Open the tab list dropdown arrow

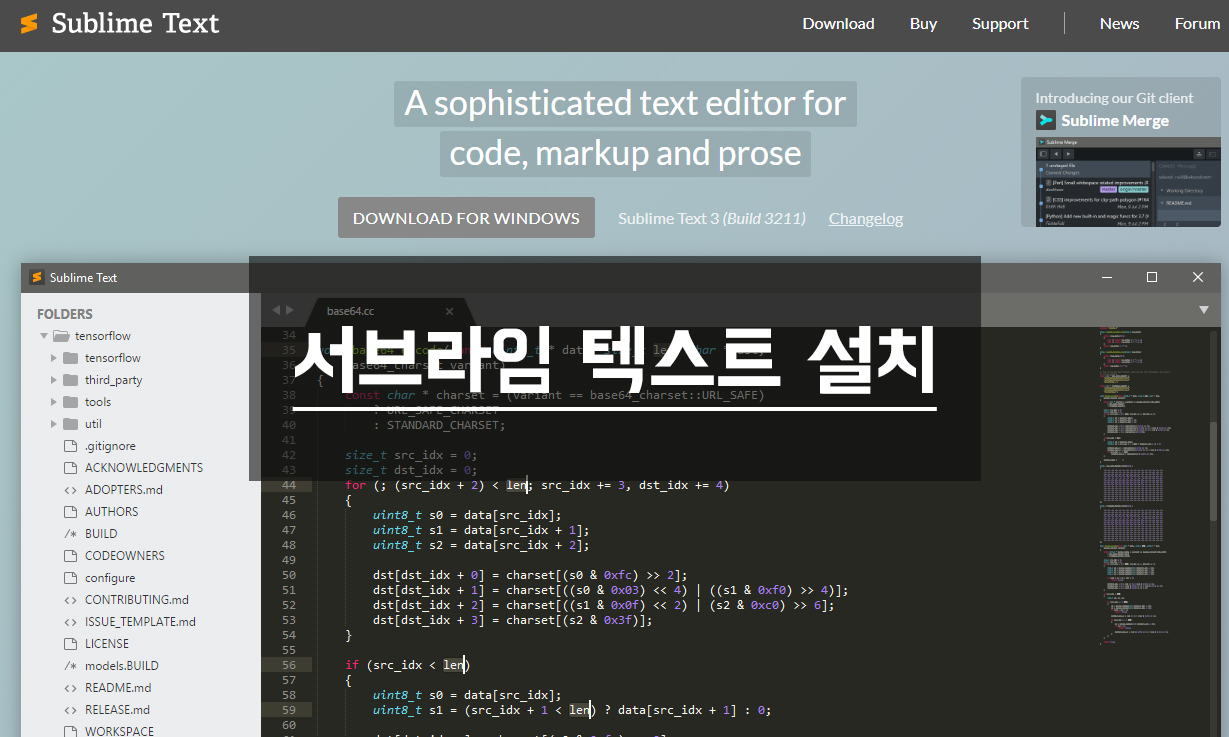coord(1204,310)
